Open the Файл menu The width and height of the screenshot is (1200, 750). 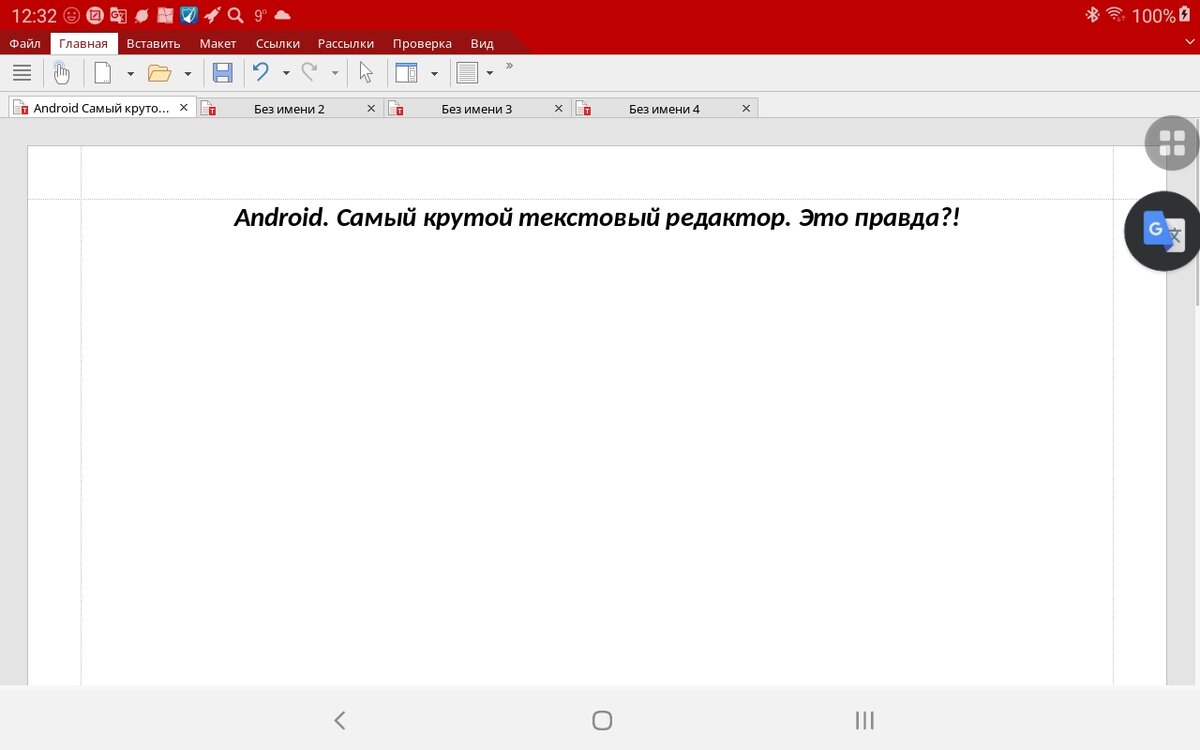click(x=24, y=43)
